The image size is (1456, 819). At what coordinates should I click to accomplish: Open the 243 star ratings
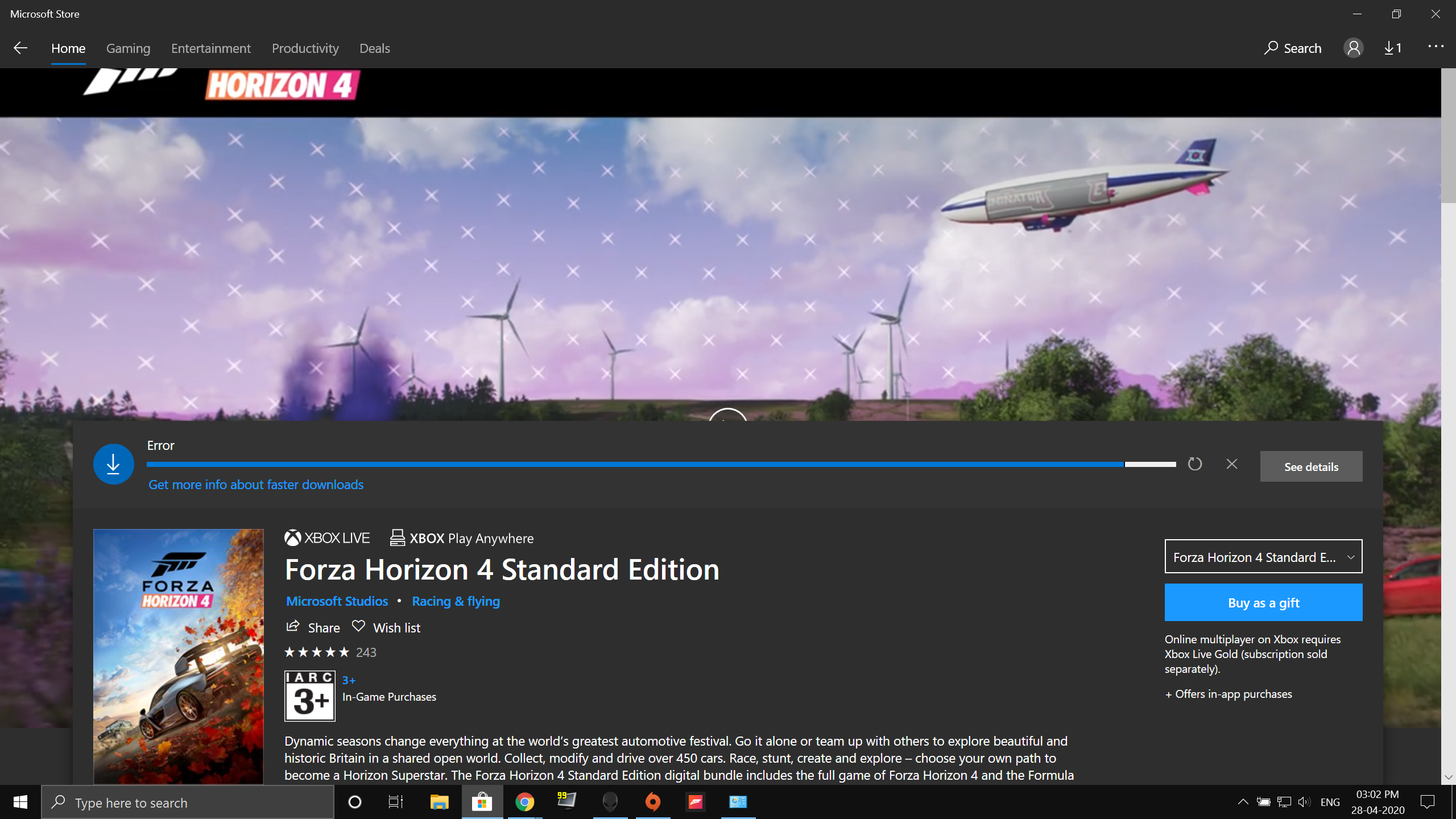pyautogui.click(x=330, y=652)
